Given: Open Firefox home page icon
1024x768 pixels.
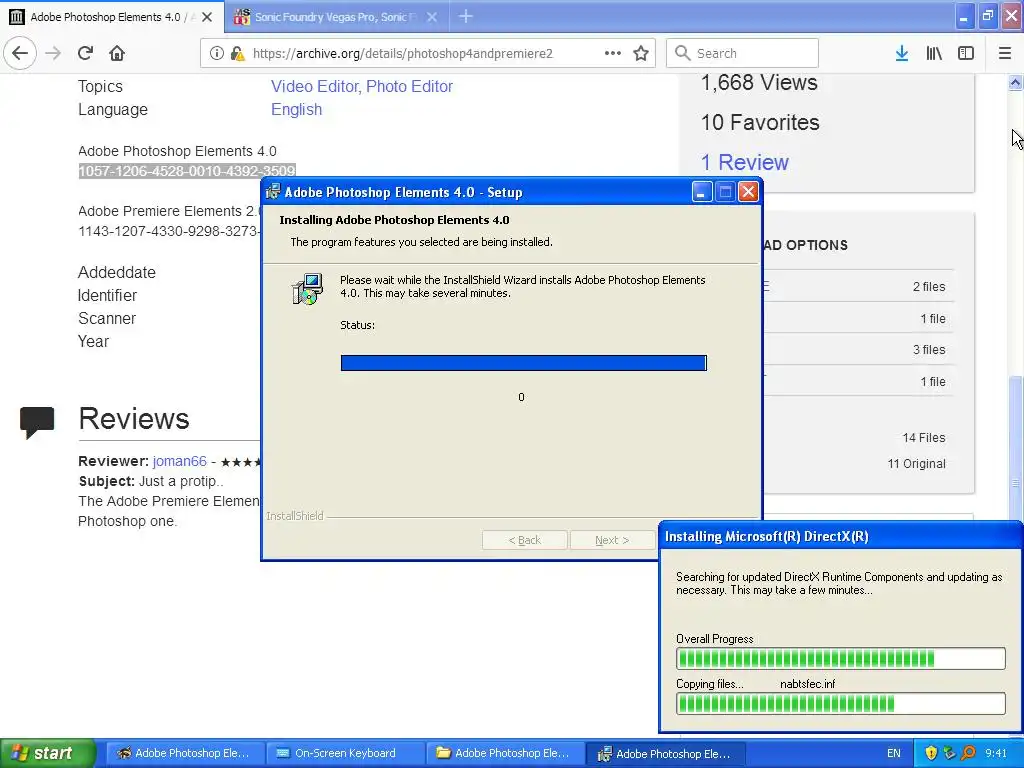Looking at the screenshot, I should (x=117, y=53).
